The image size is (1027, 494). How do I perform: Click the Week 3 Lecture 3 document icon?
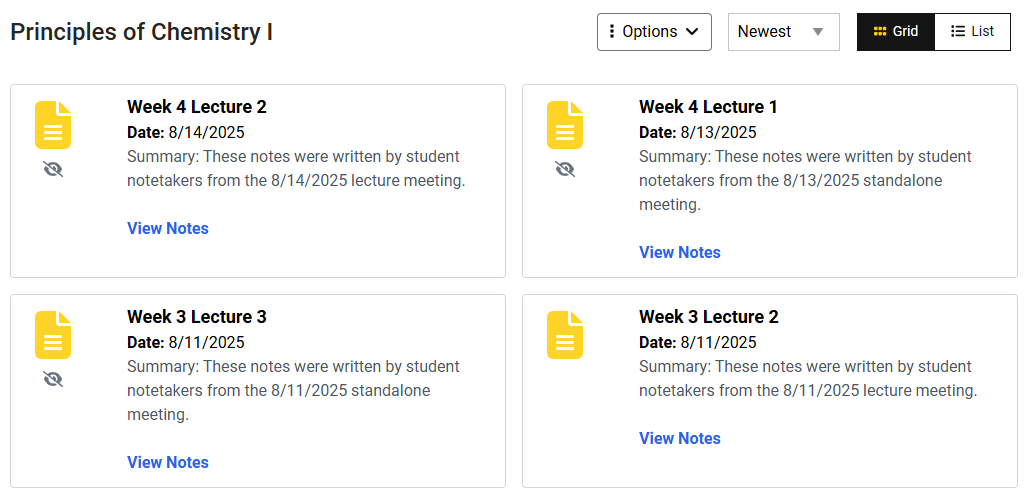(53, 335)
